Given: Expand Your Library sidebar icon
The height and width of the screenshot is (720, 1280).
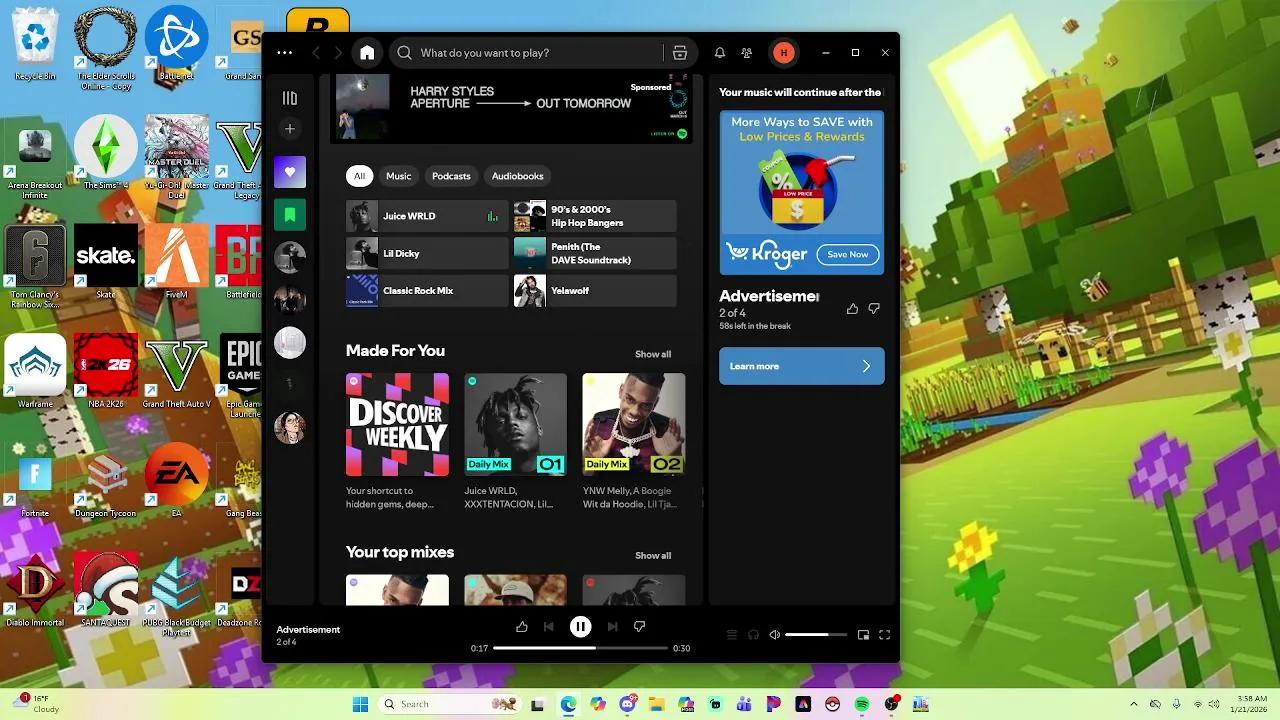Looking at the screenshot, I should pos(290,98).
